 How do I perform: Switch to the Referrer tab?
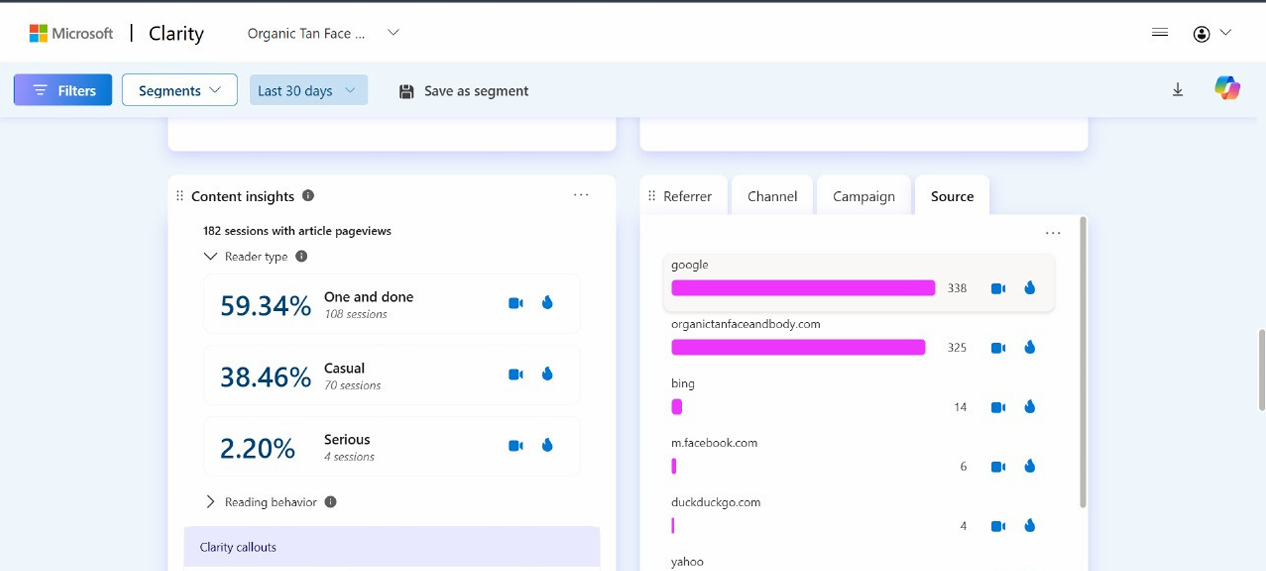pos(688,196)
